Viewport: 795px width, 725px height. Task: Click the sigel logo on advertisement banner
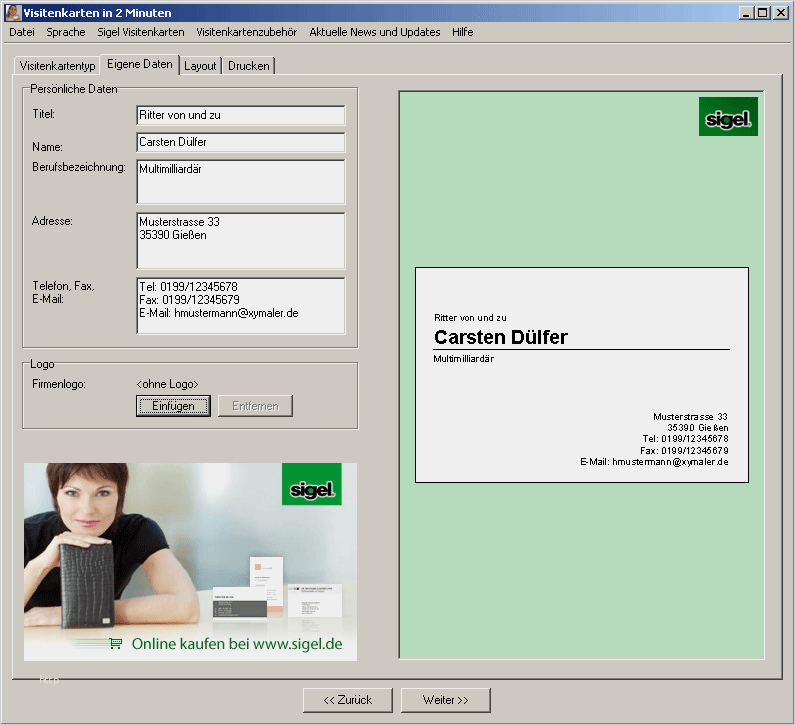312,484
